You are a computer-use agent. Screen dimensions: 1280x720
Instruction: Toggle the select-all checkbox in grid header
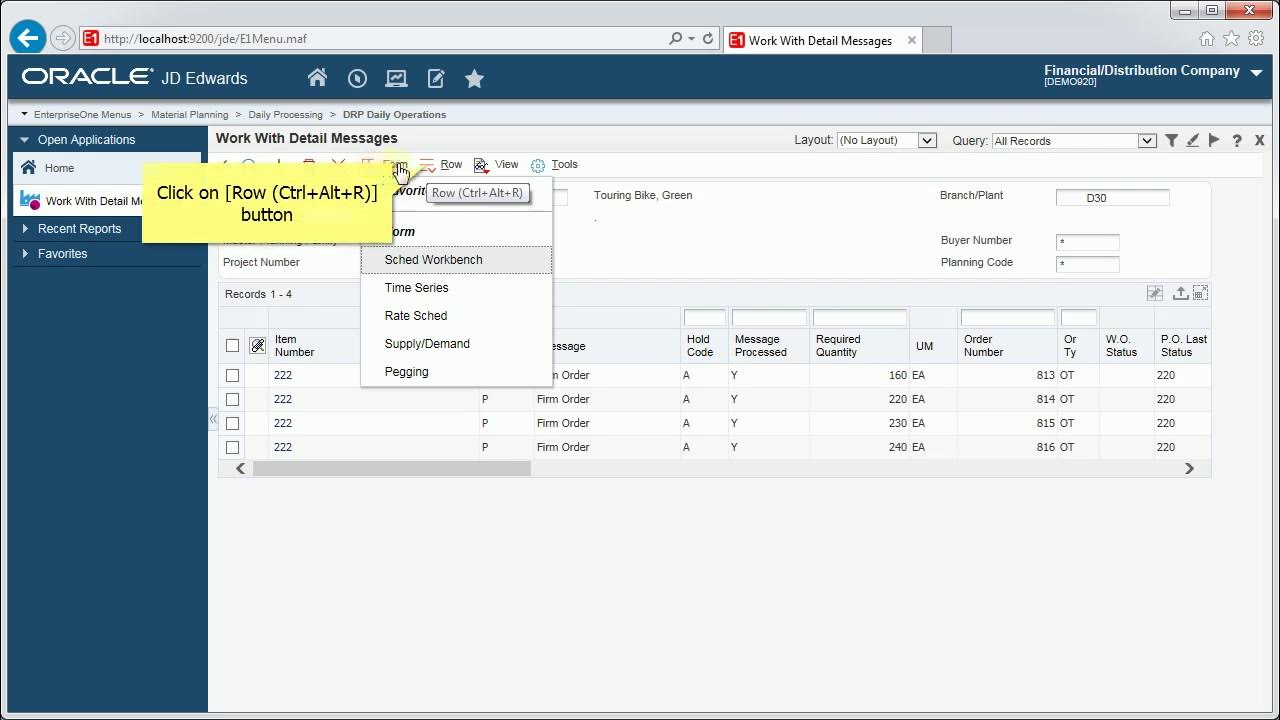232,345
